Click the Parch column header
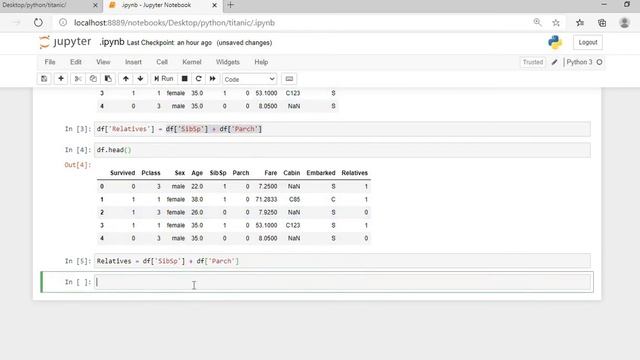Screen dimensions: 640x360 tap(241, 173)
